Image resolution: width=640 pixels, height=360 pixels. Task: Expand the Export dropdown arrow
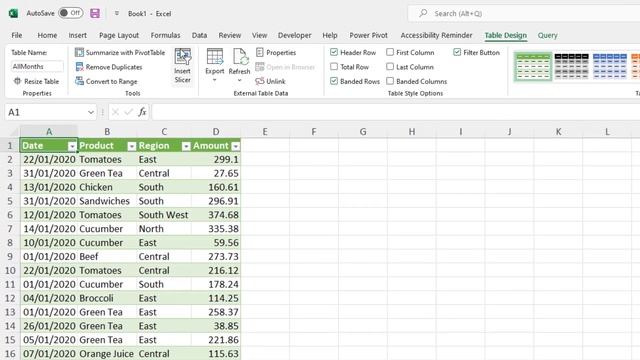click(x=215, y=80)
